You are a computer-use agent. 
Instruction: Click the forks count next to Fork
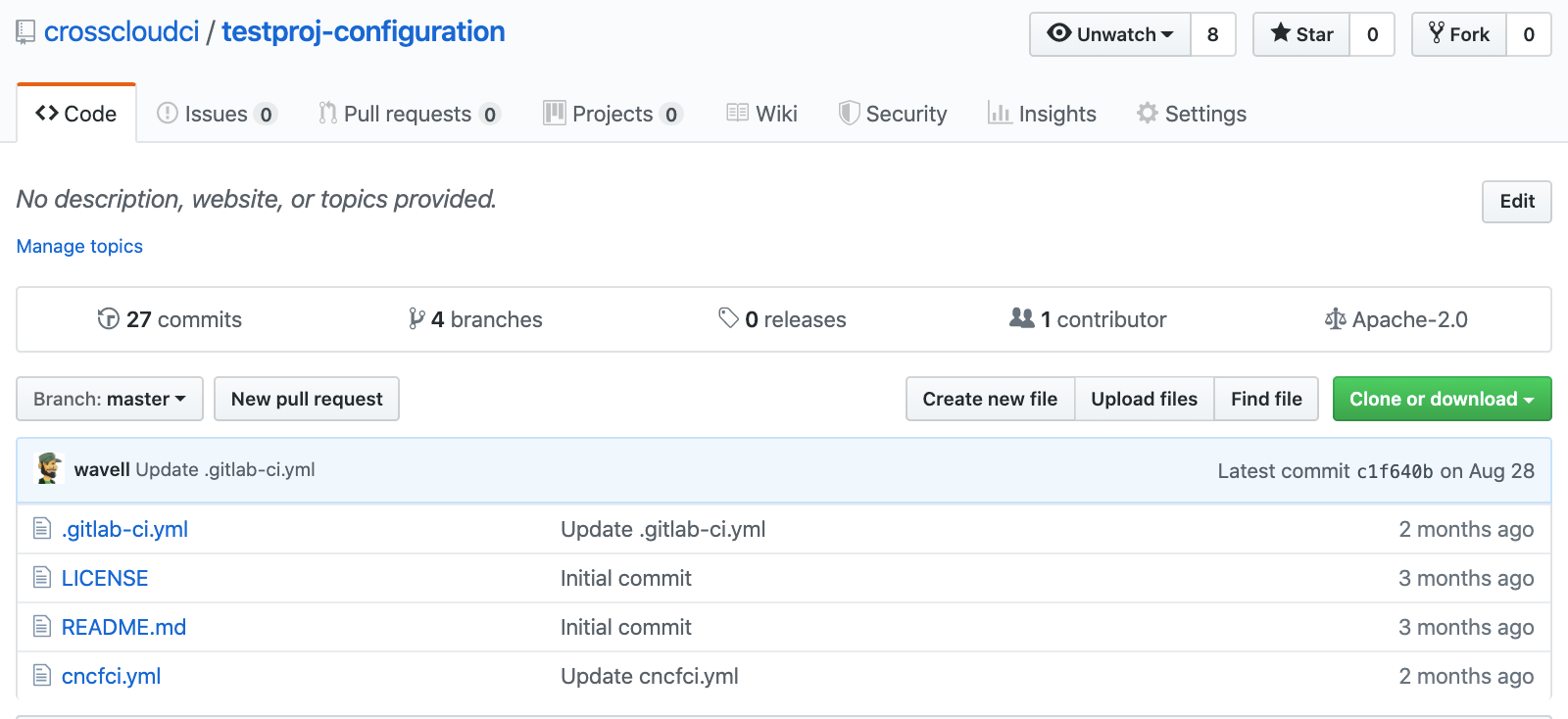tap(1529, 34)
